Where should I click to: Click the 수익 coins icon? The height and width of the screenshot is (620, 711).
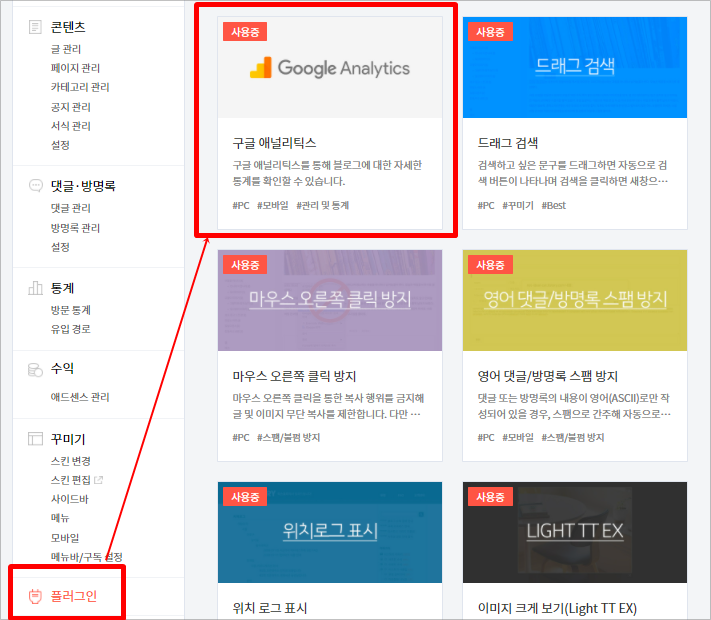[x=35, y=370]
